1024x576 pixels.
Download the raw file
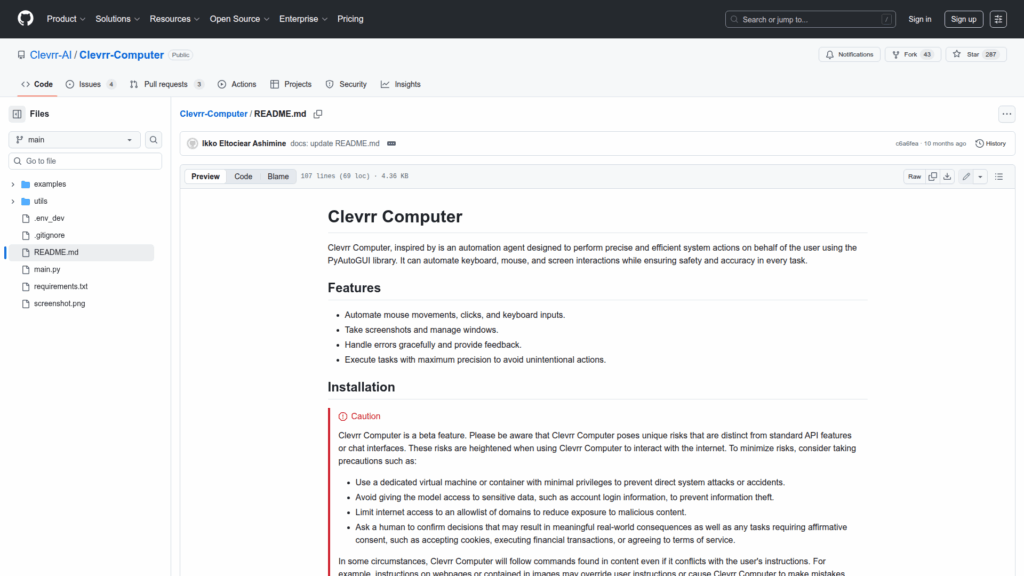coord(947,176)
